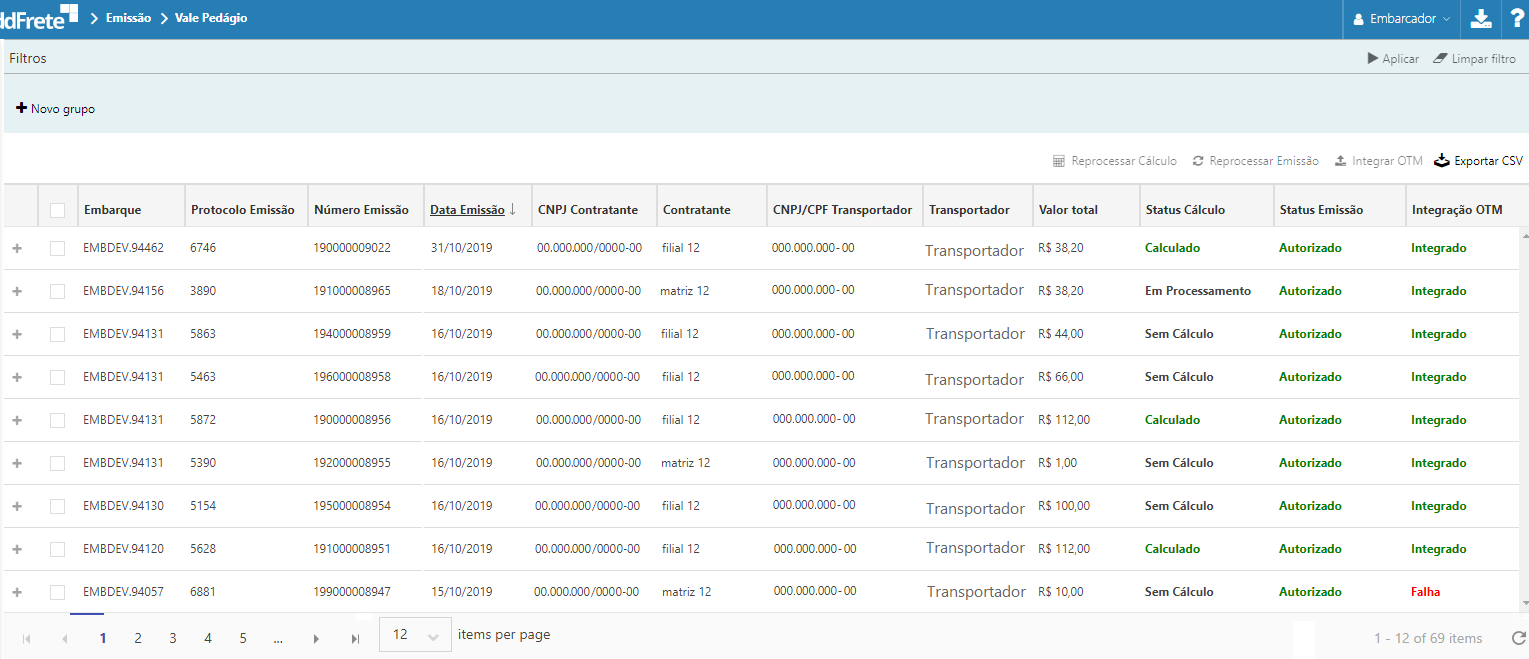Screen dimensions: 1529x659
Task: Go to the next page arrow
Action: click(x=316, y=638)
